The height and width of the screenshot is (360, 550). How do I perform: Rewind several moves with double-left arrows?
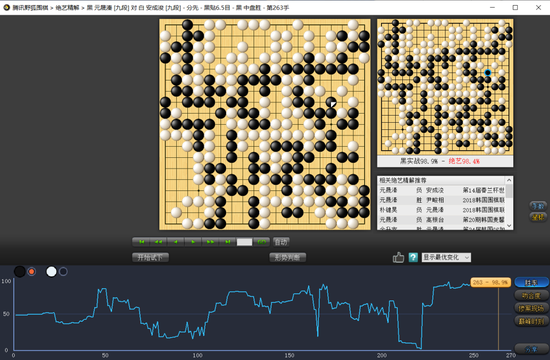click(159, 242)
